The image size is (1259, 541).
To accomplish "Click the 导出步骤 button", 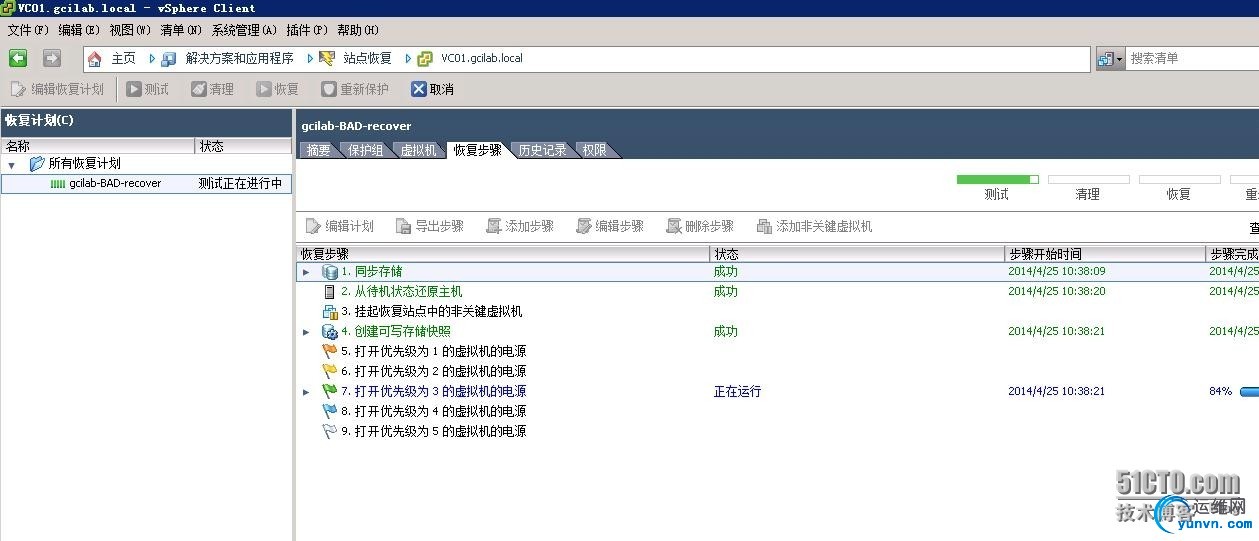I will coord(429,226).
